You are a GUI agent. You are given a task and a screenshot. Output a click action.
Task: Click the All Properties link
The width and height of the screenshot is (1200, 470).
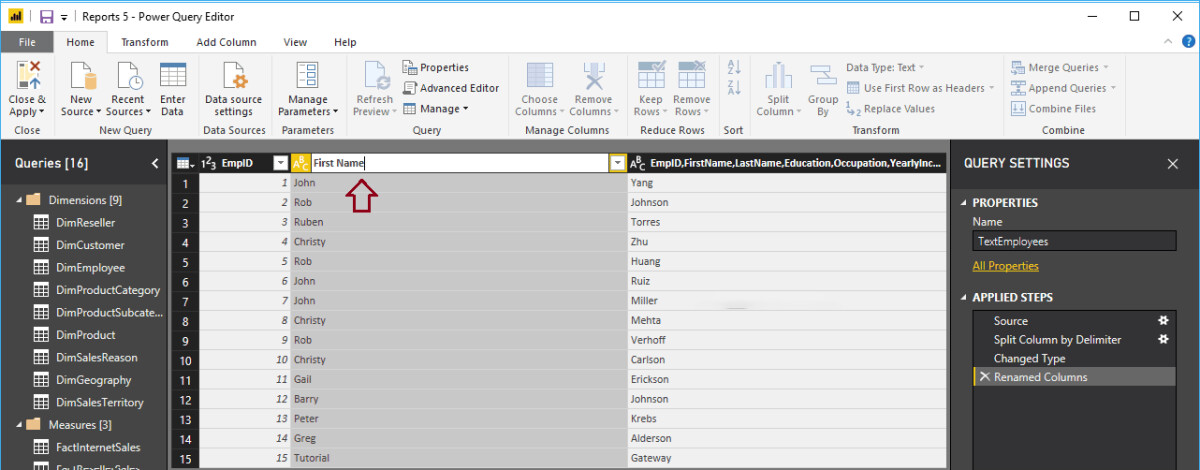(1005, 266)
